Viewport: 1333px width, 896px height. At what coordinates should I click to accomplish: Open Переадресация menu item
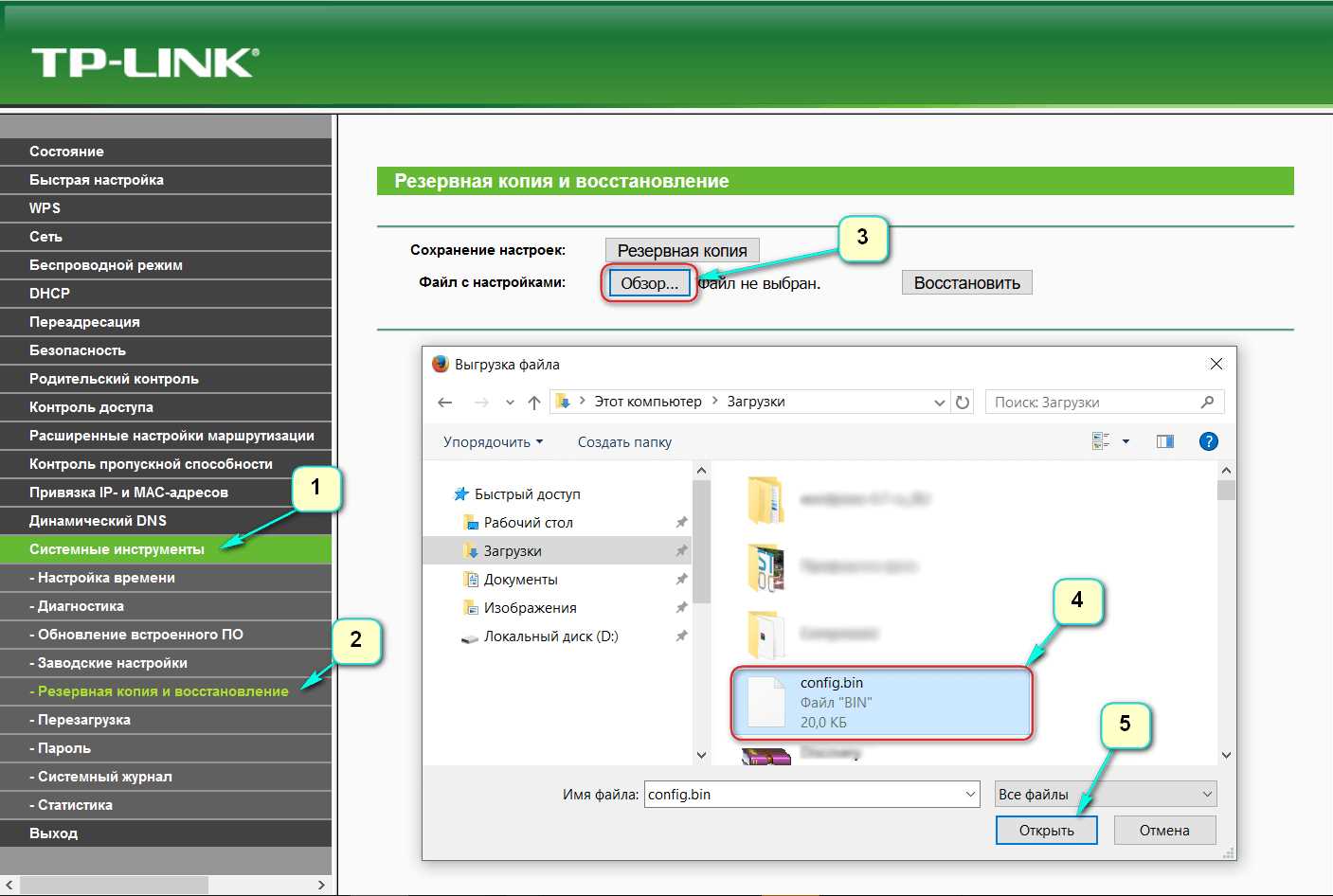click(166, 322)
